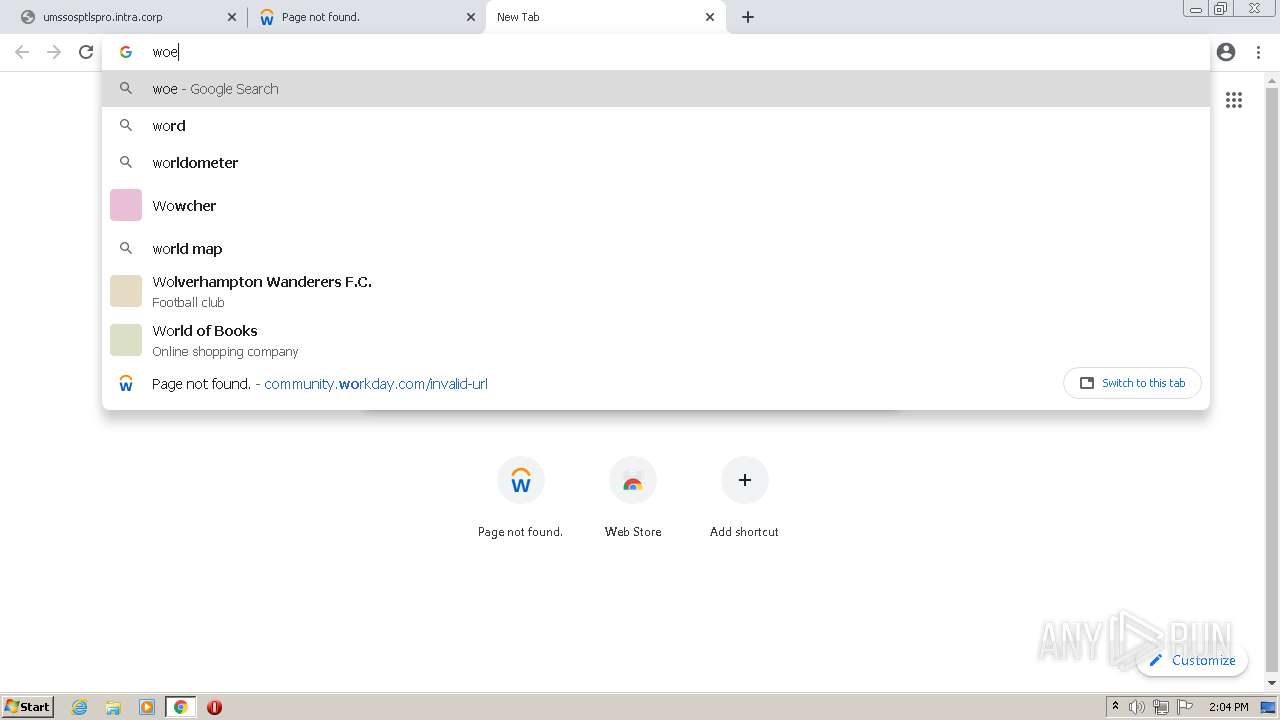Click the Workday icon in suggestion row
The height and width of the screenshot is (720, 1280).
click(x=126, y=384)
